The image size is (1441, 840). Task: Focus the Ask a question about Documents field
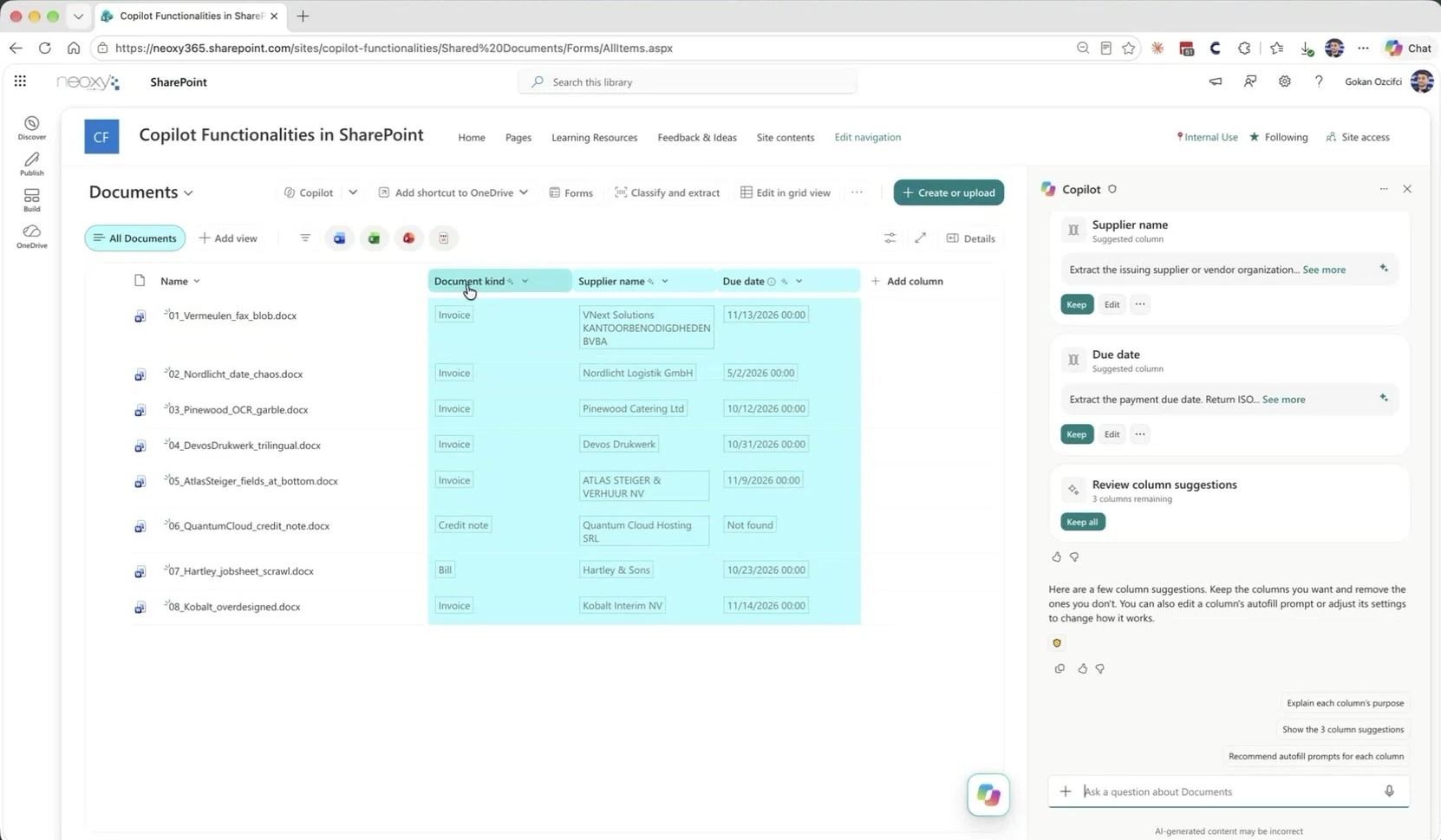coord(1227,791)
